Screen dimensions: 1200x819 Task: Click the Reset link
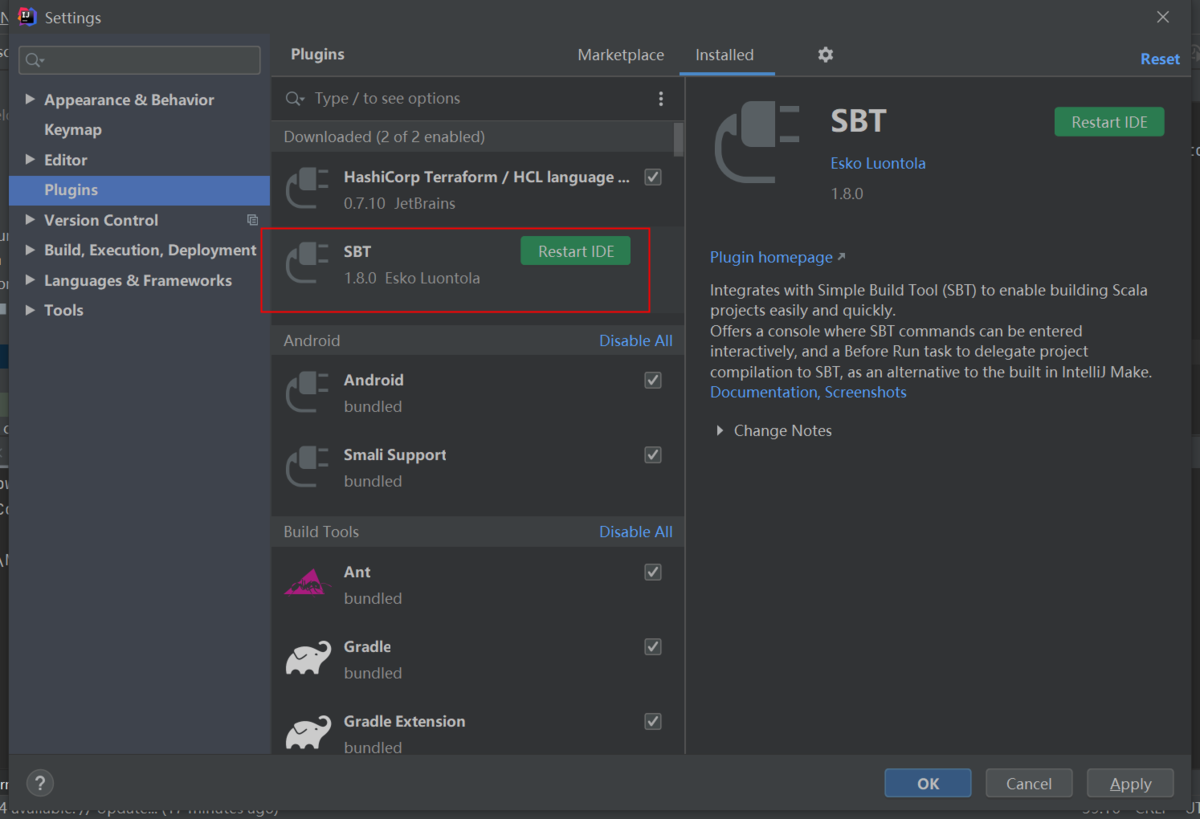click(x=1160, y=59)
